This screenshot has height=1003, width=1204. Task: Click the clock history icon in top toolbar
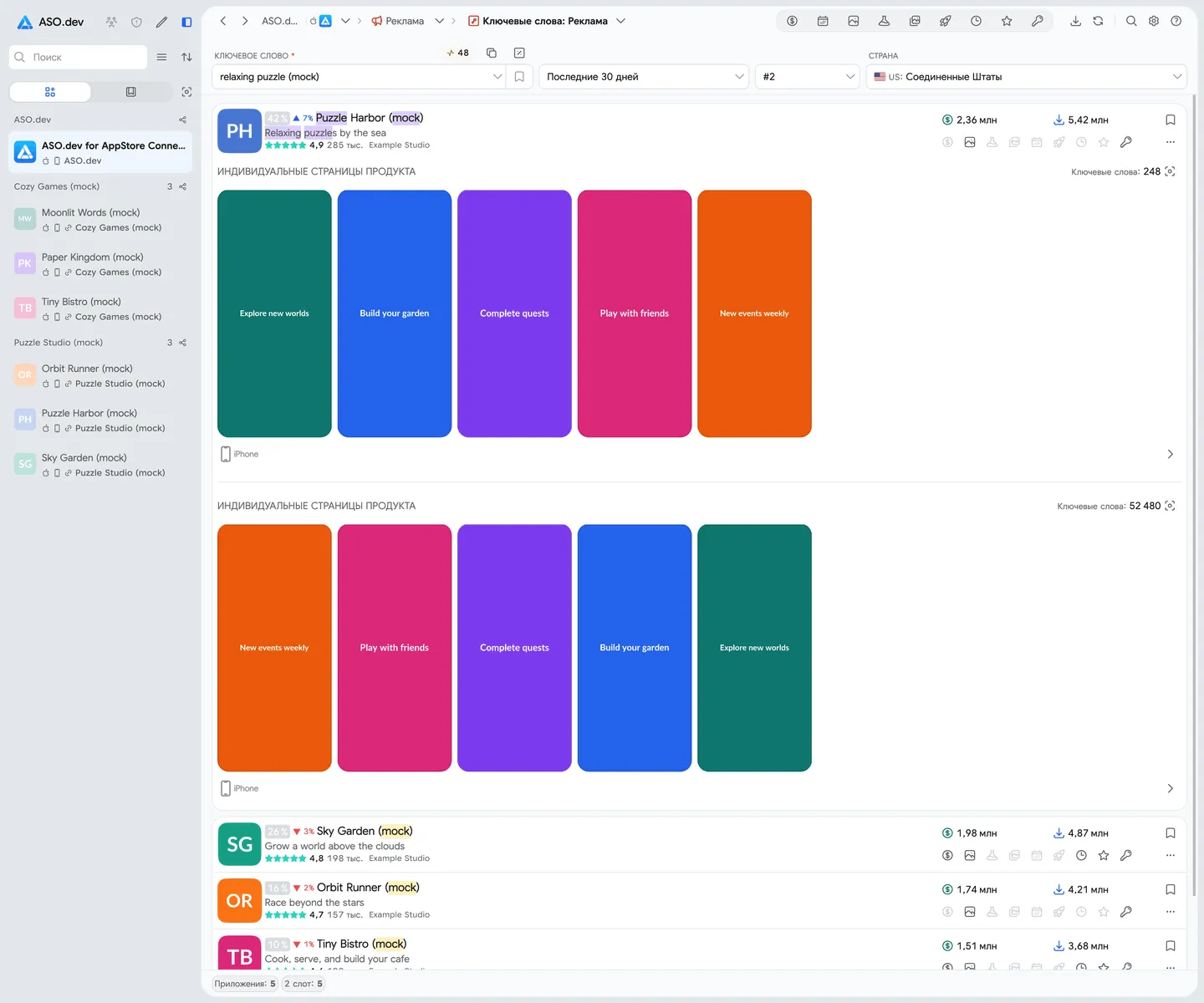(x=976, y=21)
